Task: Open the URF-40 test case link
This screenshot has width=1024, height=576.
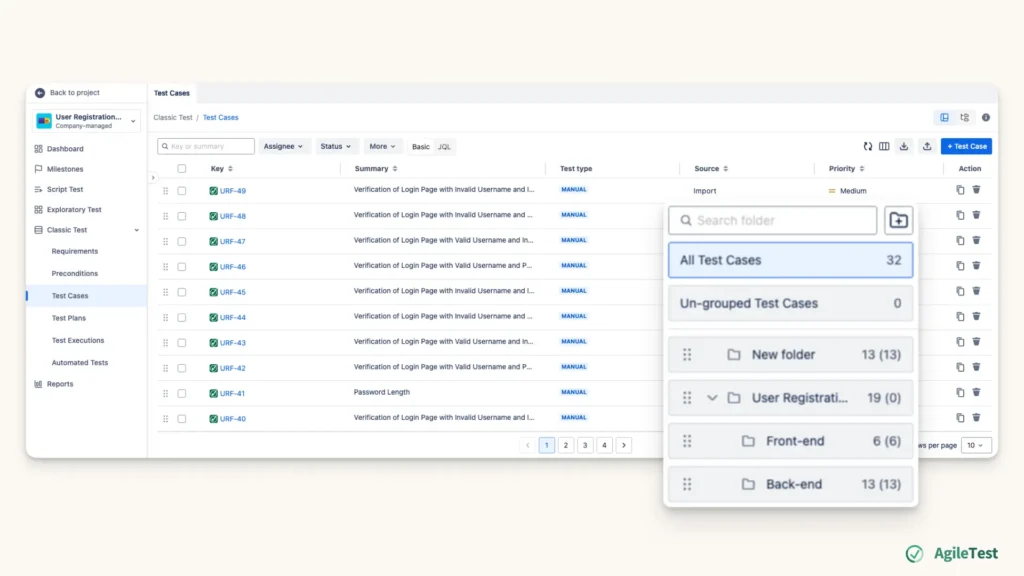Action: tap(232, 419)
